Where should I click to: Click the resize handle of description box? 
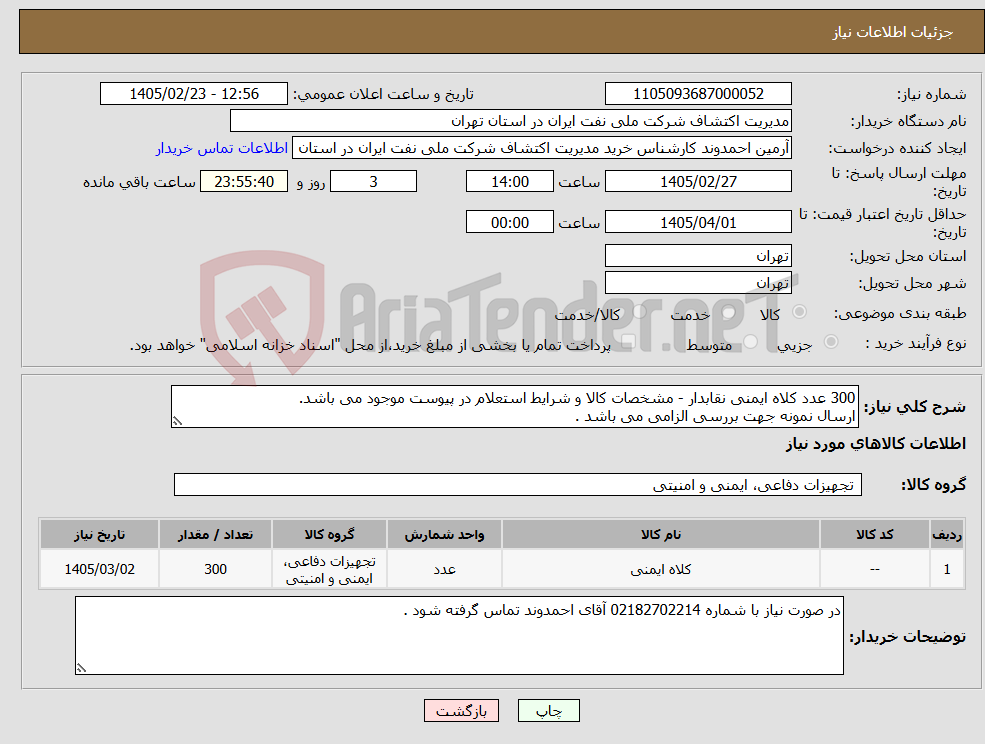177,422
